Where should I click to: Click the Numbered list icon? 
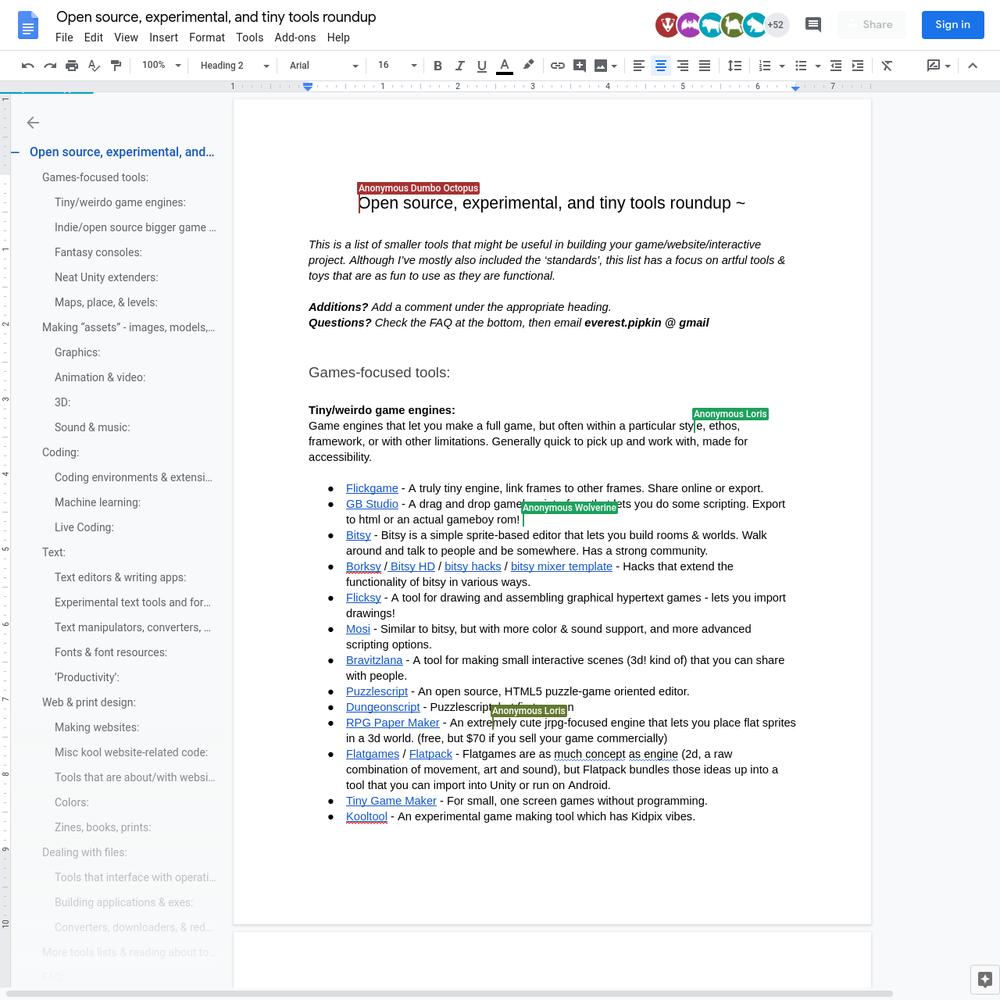click(765, 66)
